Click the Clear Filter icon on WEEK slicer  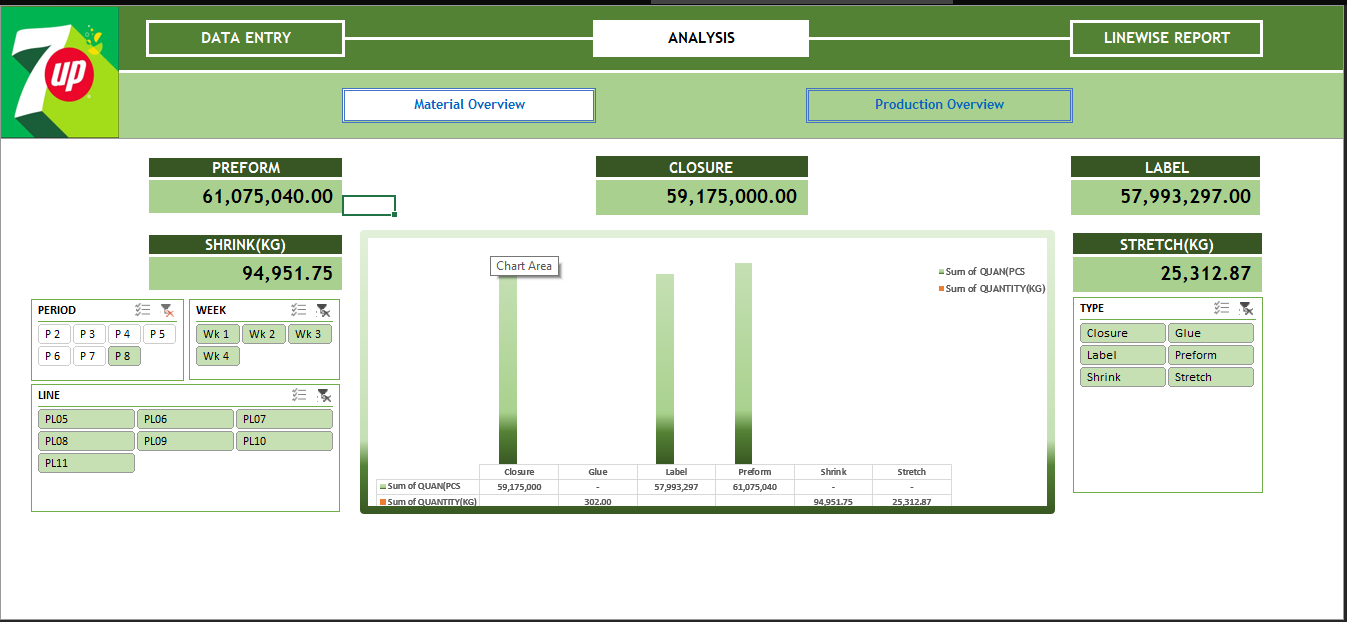coord(323,310)
